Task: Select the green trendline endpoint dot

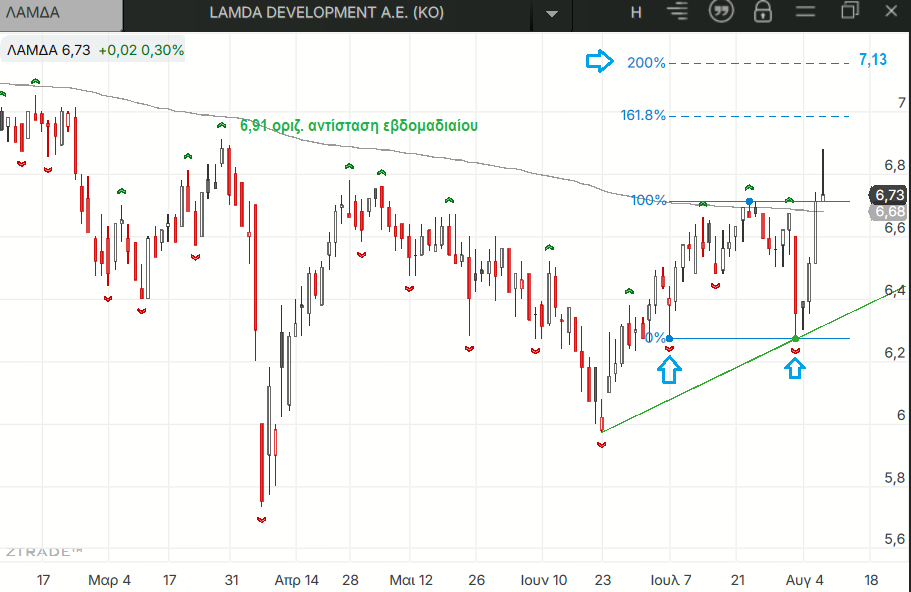Action: click(x=796, y=338)
